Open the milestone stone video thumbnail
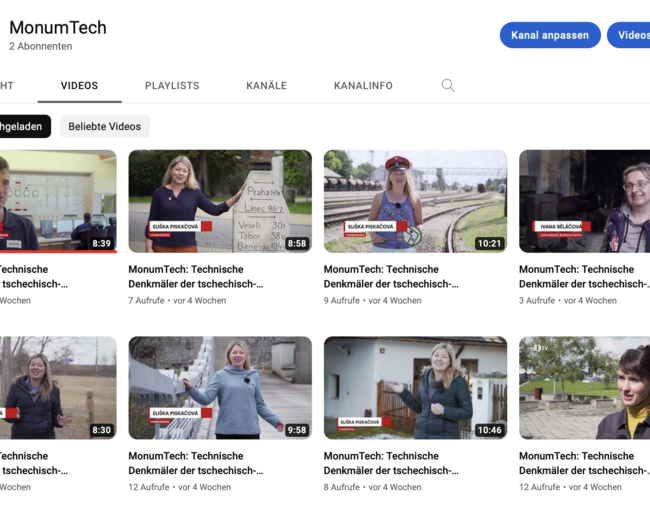The image size is (650, 515). (219, 201)
